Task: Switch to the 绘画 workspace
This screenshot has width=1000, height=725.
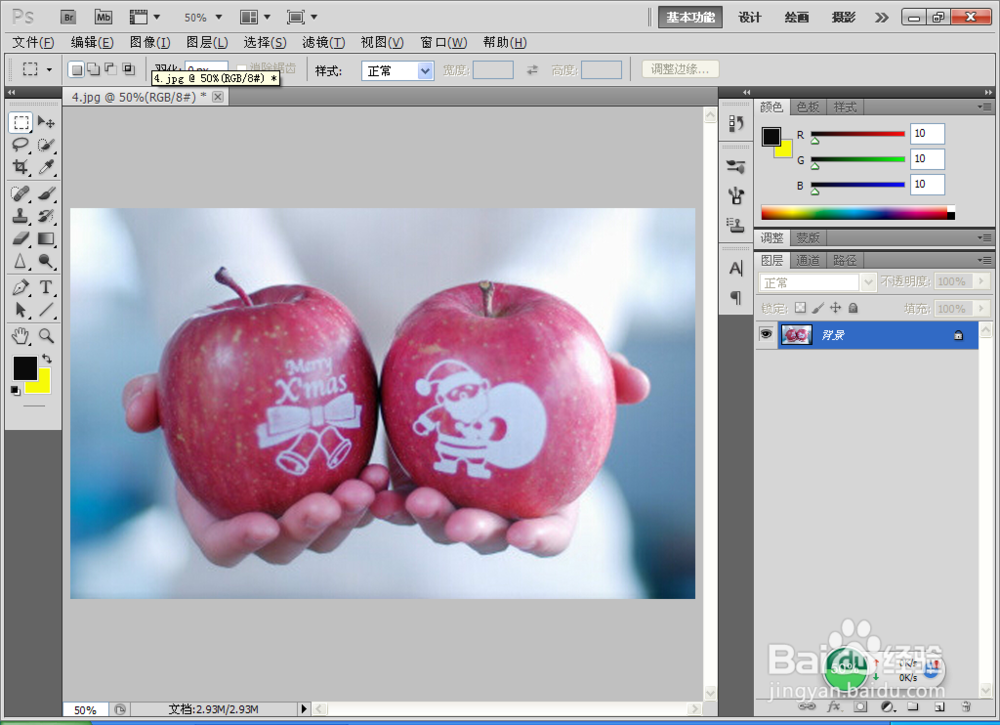Action: coord(797,17)
